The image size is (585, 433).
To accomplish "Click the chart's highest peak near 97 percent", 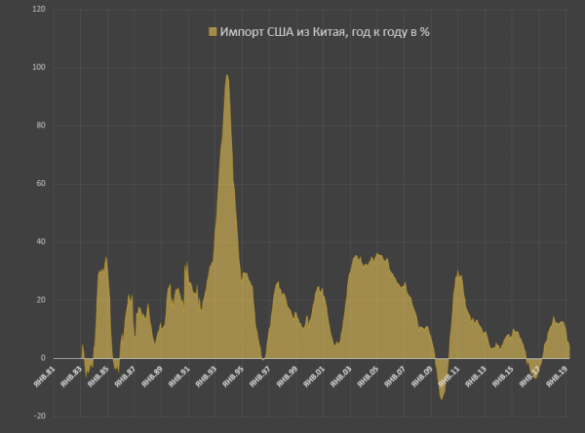I will (227, 76).
